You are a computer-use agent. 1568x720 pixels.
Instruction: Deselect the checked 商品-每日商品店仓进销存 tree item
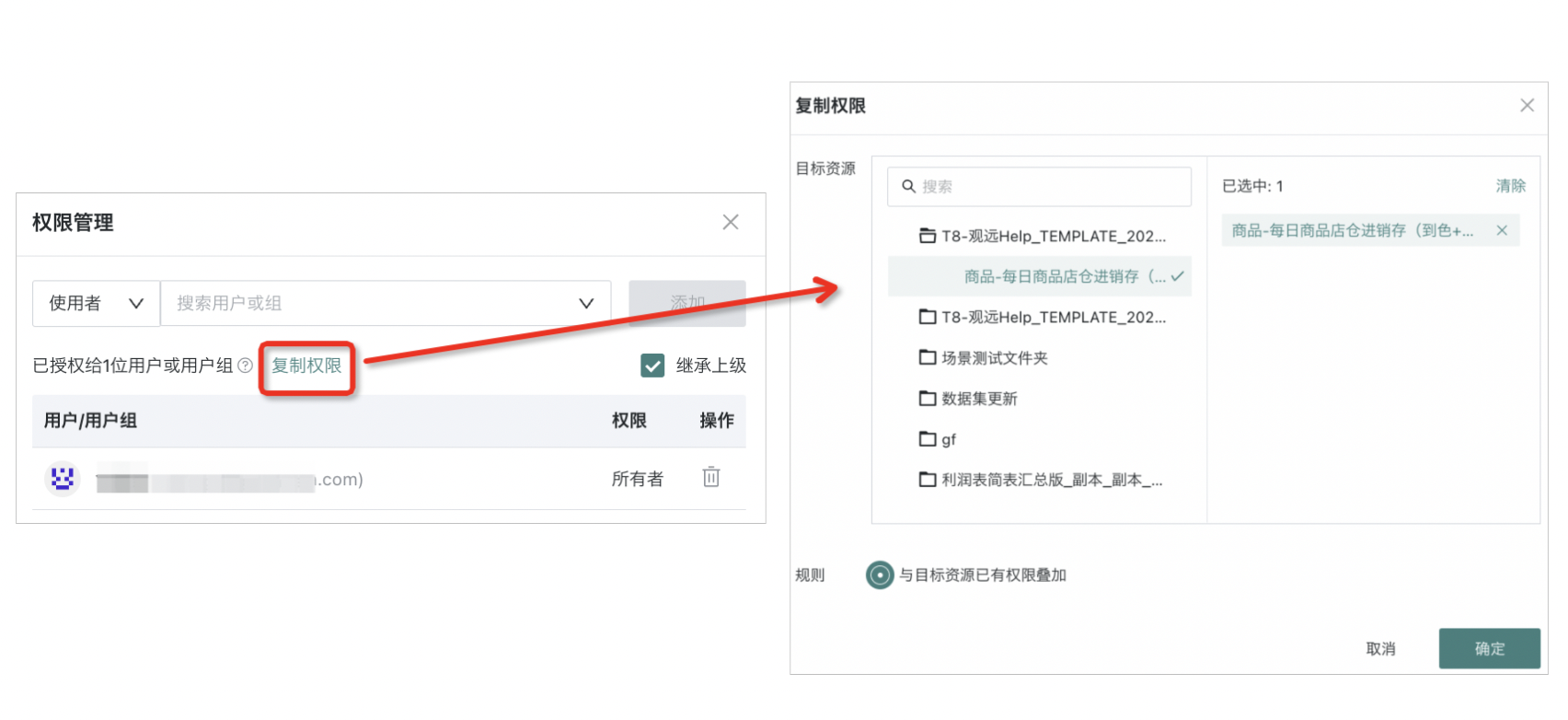pos(1064,276)
